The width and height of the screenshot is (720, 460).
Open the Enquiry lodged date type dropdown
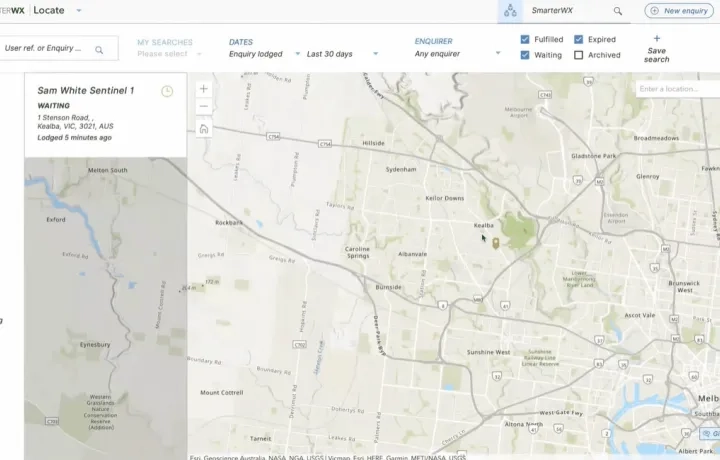264,54
